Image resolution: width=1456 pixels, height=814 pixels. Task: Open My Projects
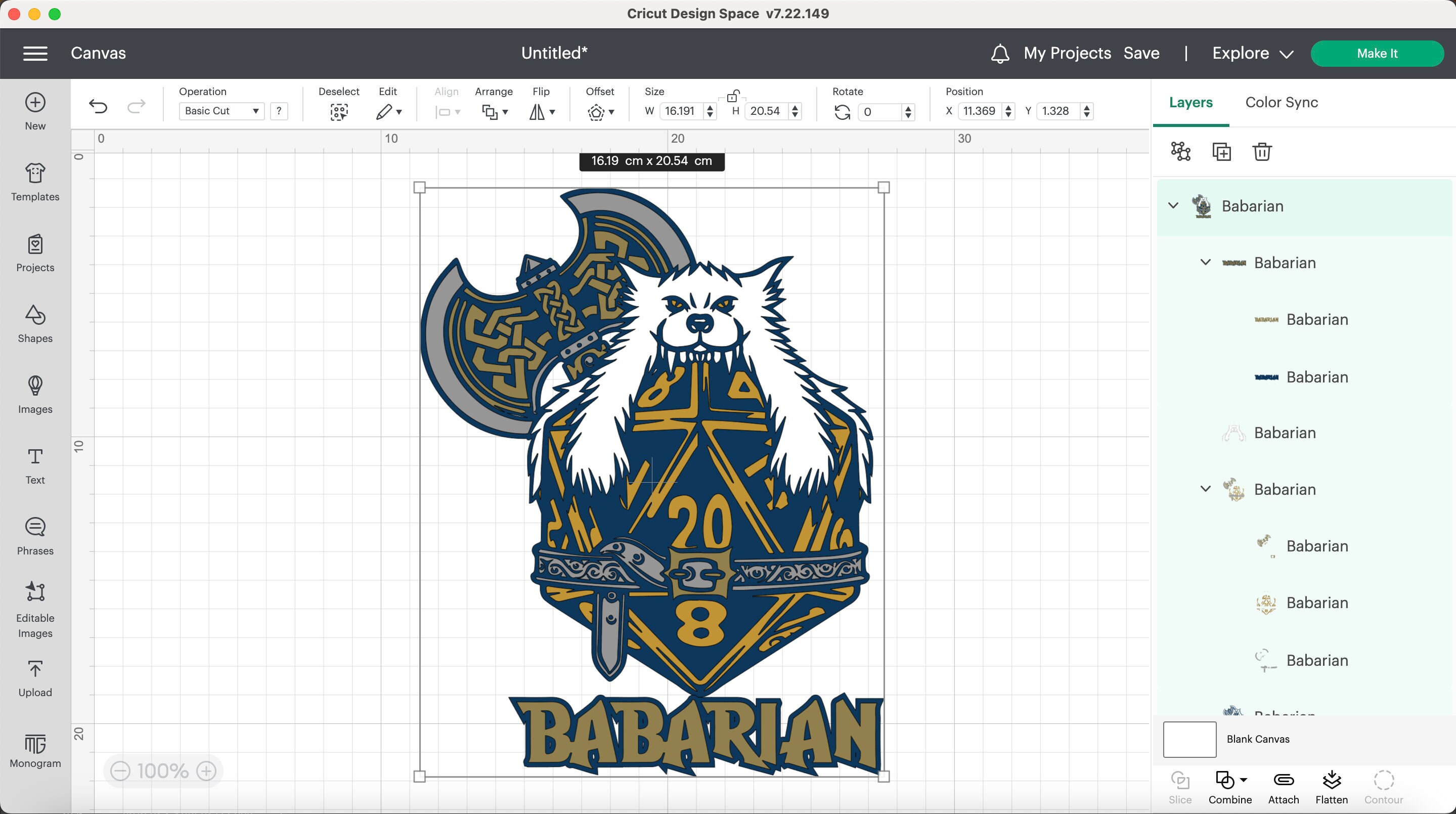(1067, 53)
